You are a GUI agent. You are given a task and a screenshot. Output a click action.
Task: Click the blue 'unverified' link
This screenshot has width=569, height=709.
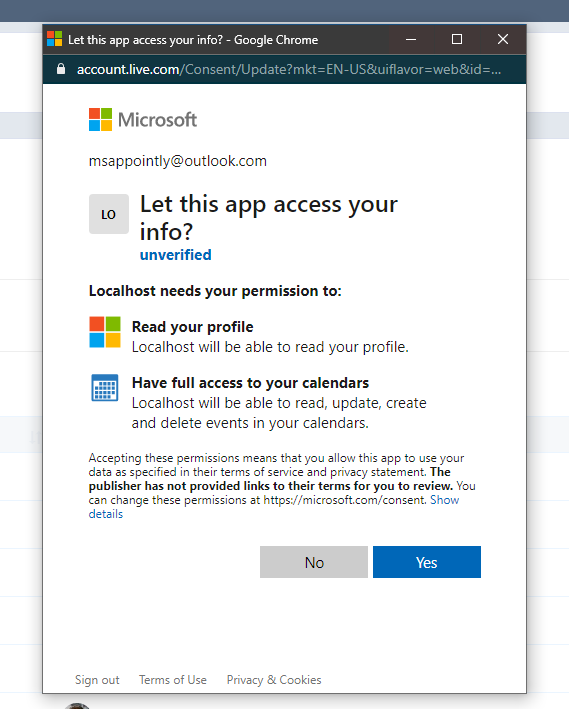click(175, 255)
